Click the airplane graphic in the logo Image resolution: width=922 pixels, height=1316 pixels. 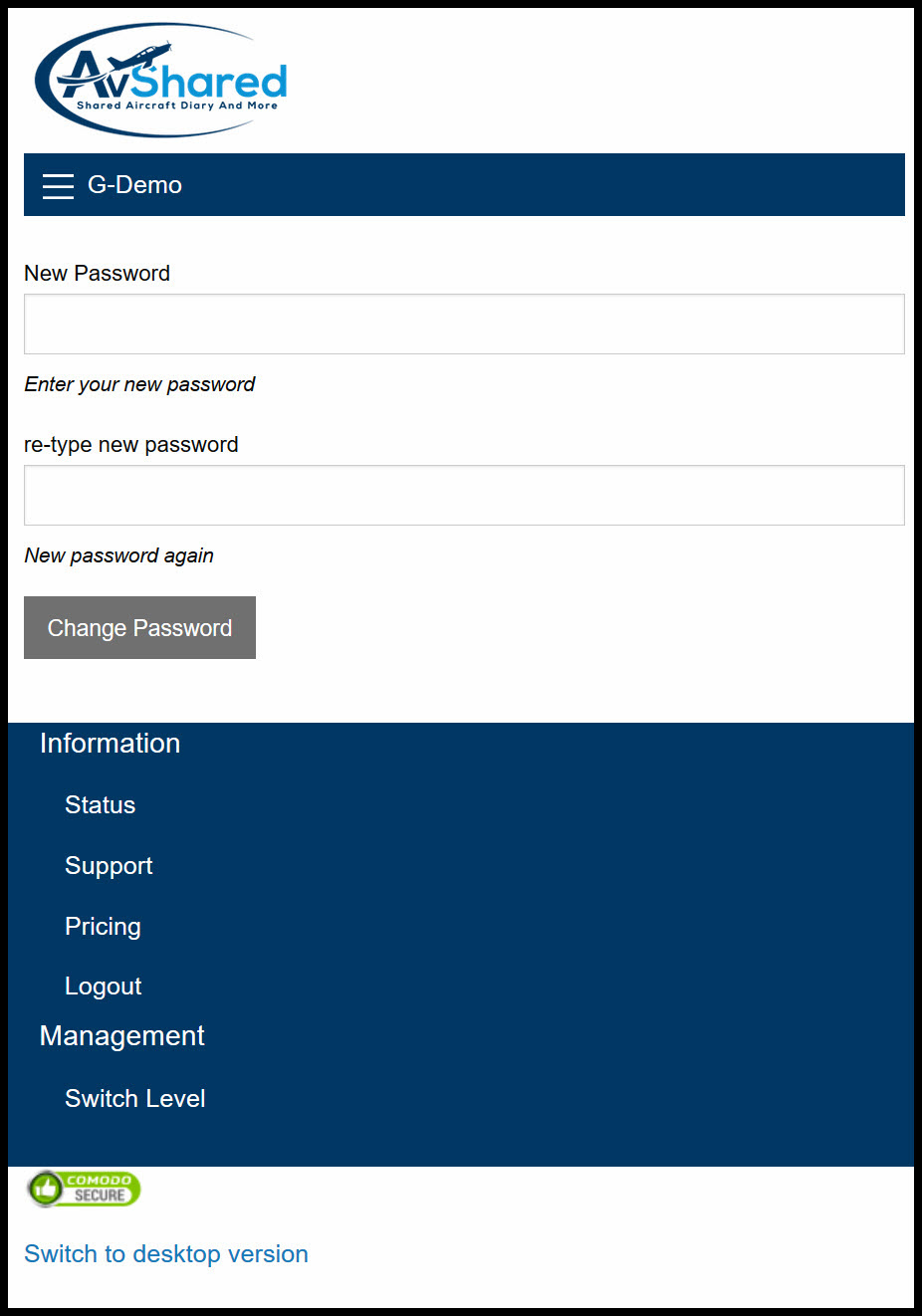pyautogui.click(x=138, y=55)
